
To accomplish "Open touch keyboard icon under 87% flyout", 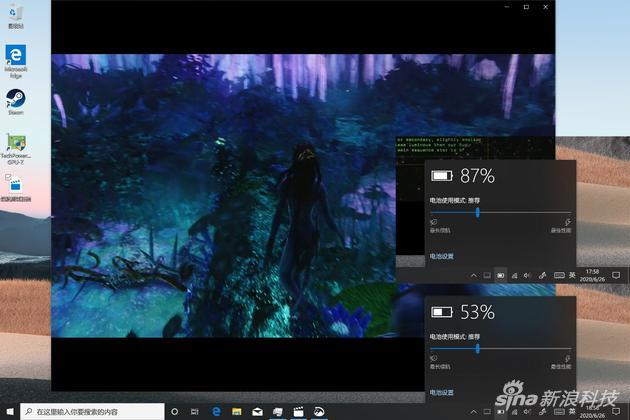I will pos(559,276).
